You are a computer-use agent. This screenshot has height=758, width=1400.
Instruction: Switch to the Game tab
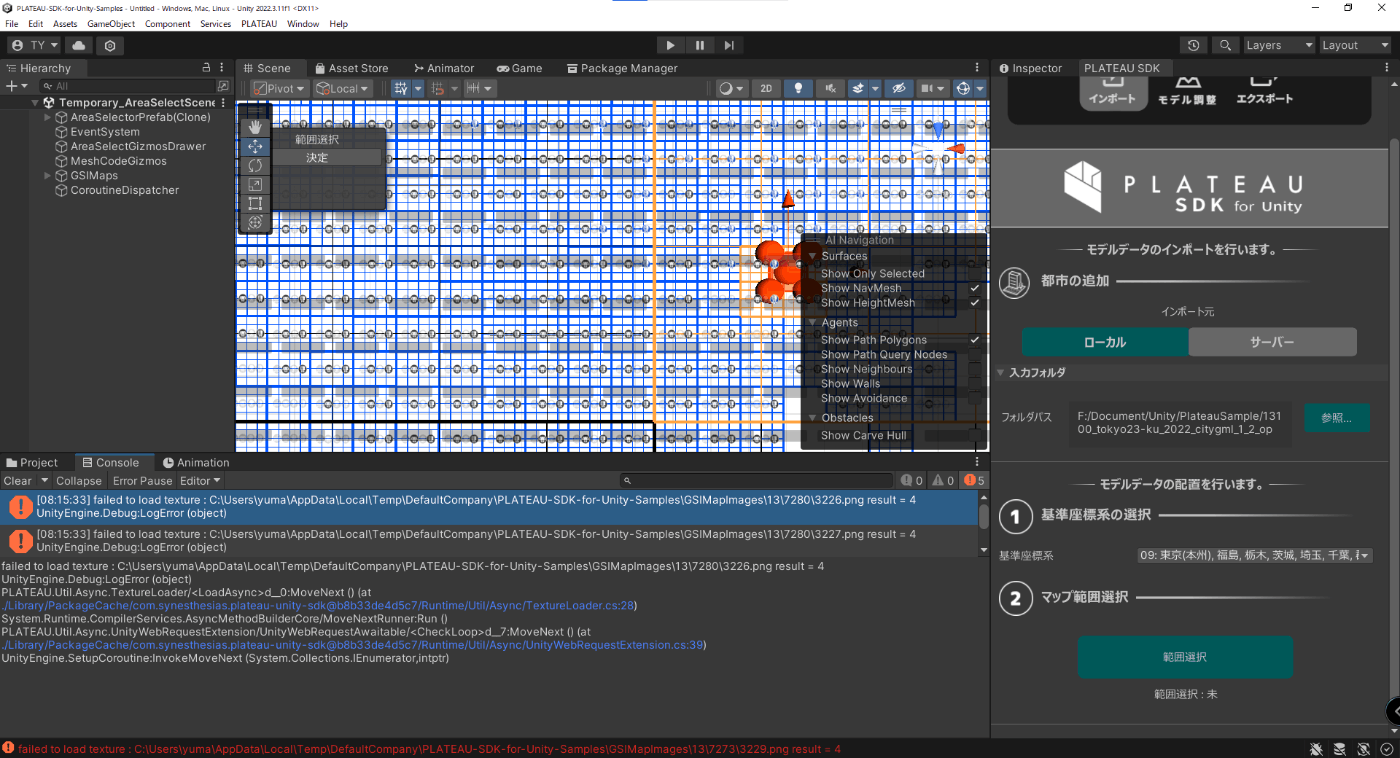[x=519, y=68]
